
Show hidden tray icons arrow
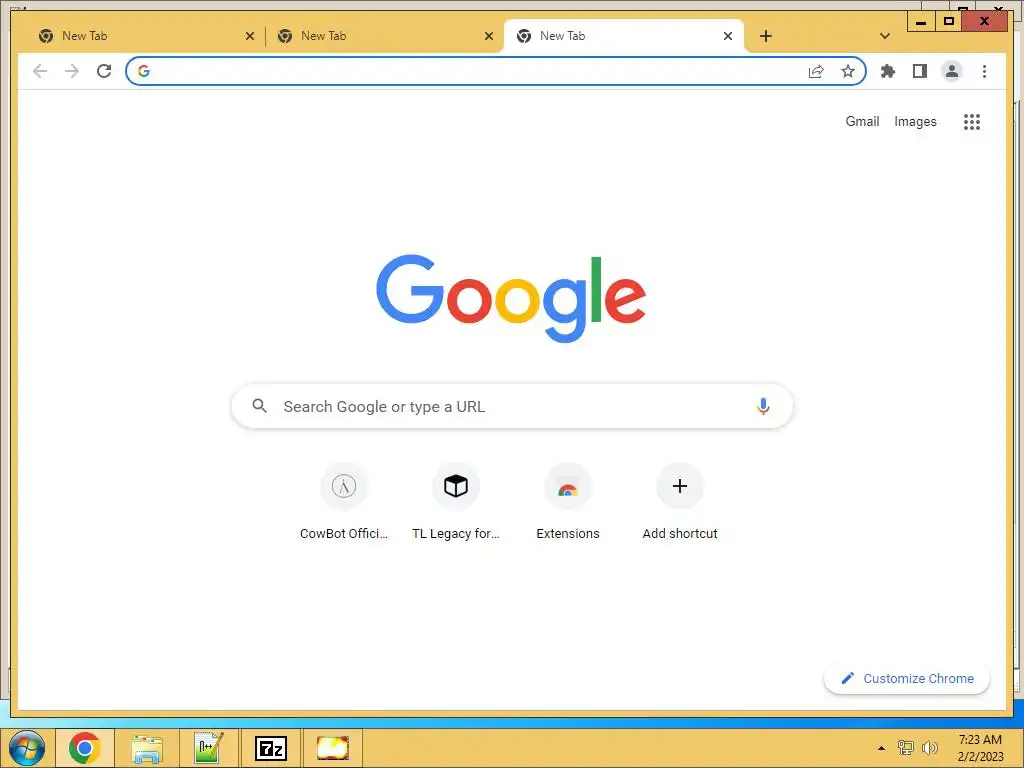click(x=881, y=748)
